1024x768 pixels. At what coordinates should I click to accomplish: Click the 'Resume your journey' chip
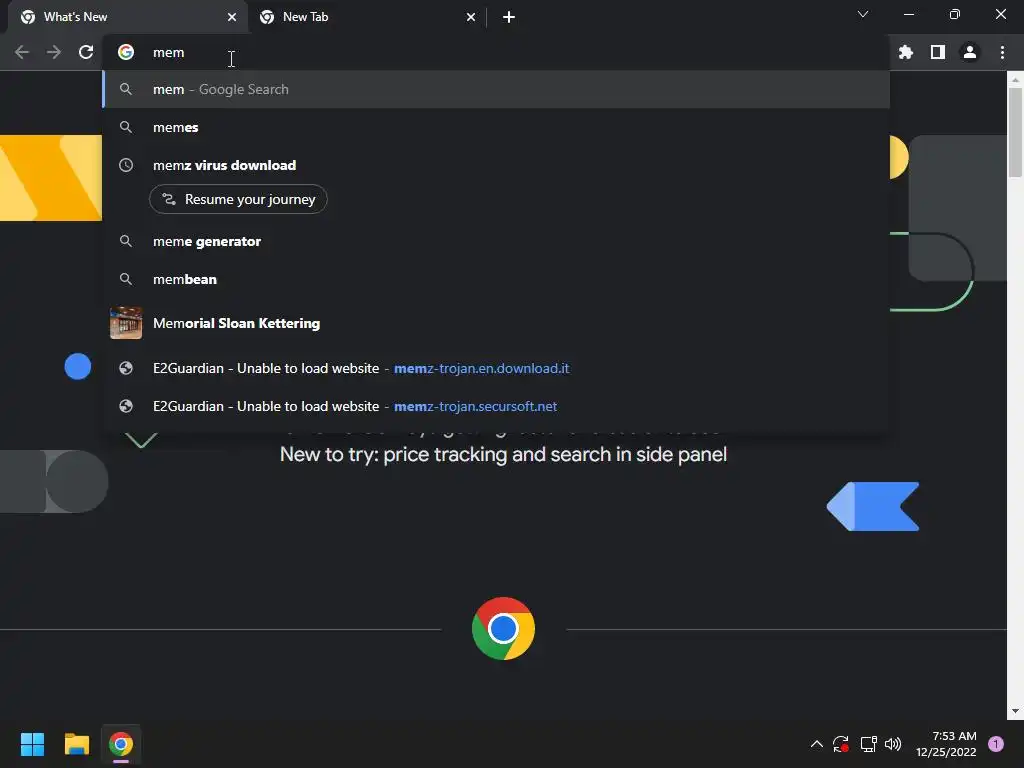click(238, 199)
